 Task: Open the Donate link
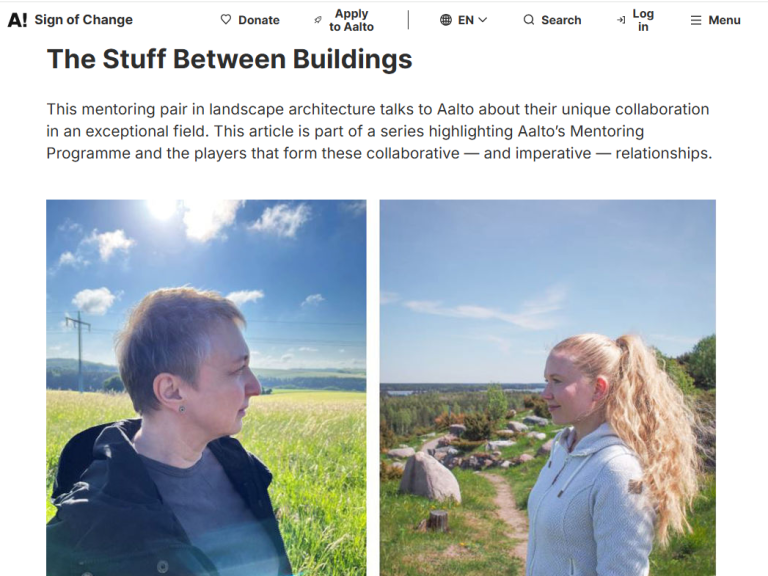[250, 20]
